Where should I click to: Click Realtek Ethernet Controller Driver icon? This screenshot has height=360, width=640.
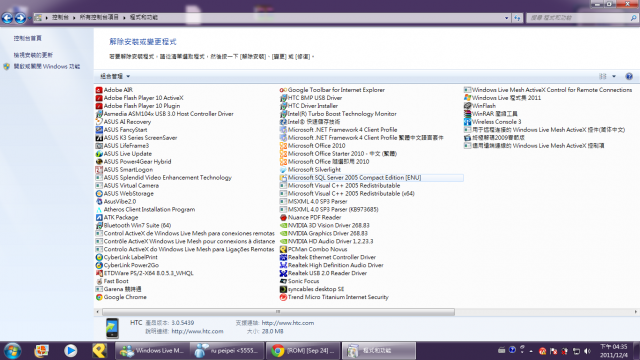283,257
